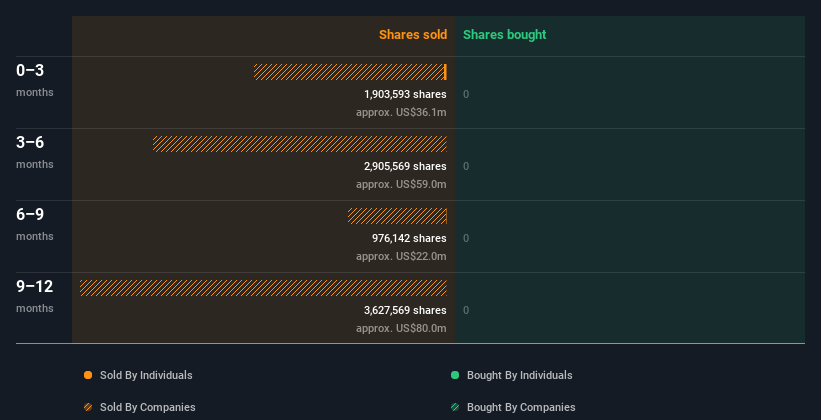Click the Sold By Companies hatched icon

88,407
